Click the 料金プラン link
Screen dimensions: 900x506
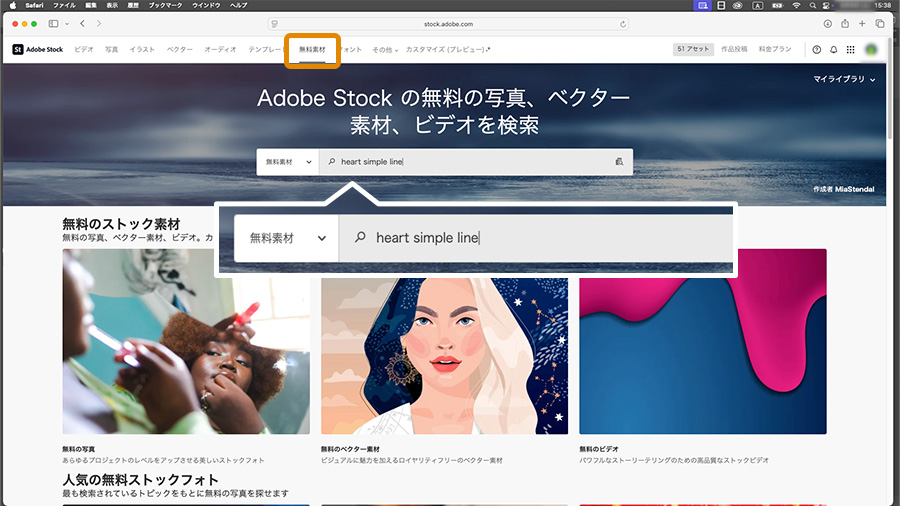point(775,49)
